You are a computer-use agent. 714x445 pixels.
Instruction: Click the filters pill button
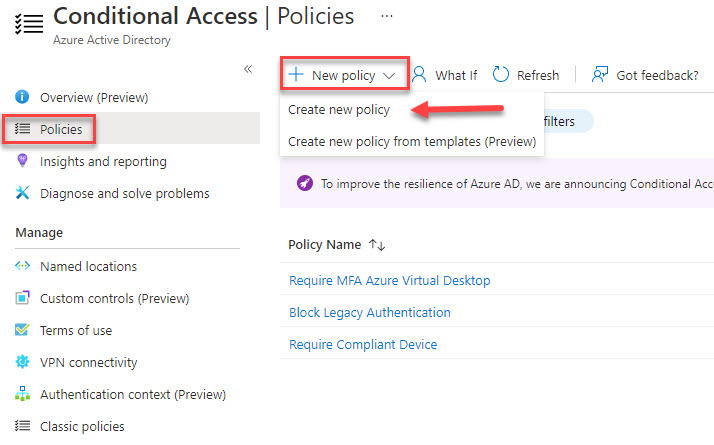coord(568,121)
